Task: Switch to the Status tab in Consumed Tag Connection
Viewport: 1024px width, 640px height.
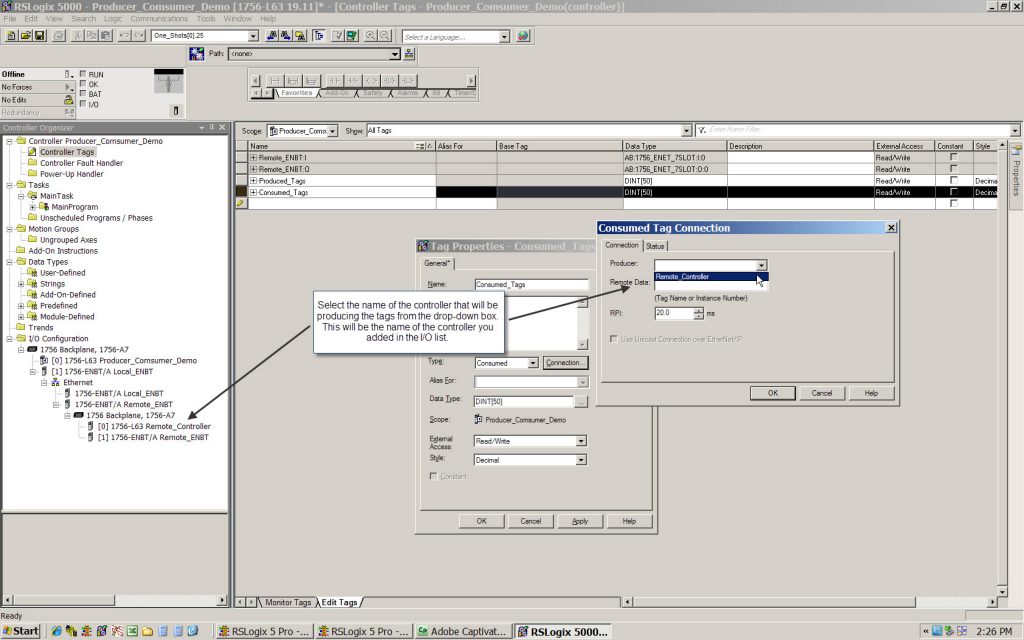Action: [x=655, y=246]
